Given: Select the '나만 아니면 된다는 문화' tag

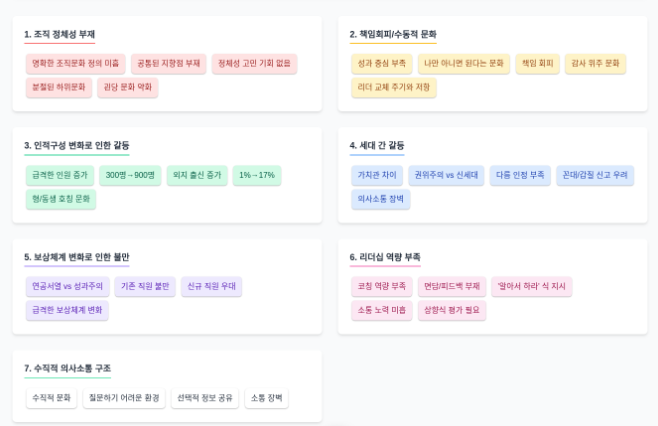Looking at the screenshot, I should click(x=463, y=63).
